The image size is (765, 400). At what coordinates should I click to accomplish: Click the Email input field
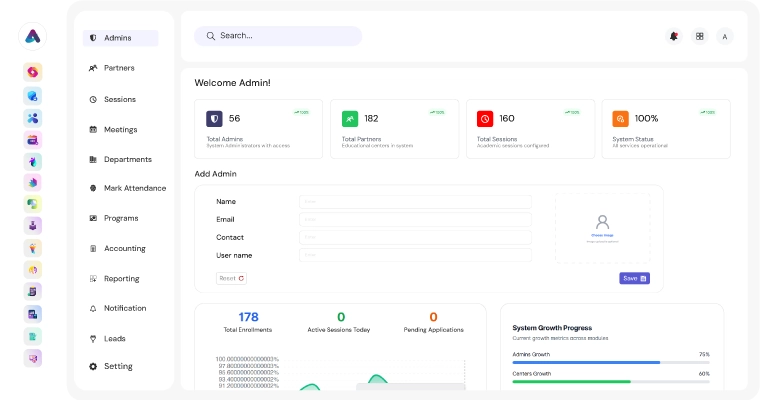pos(415,219)
